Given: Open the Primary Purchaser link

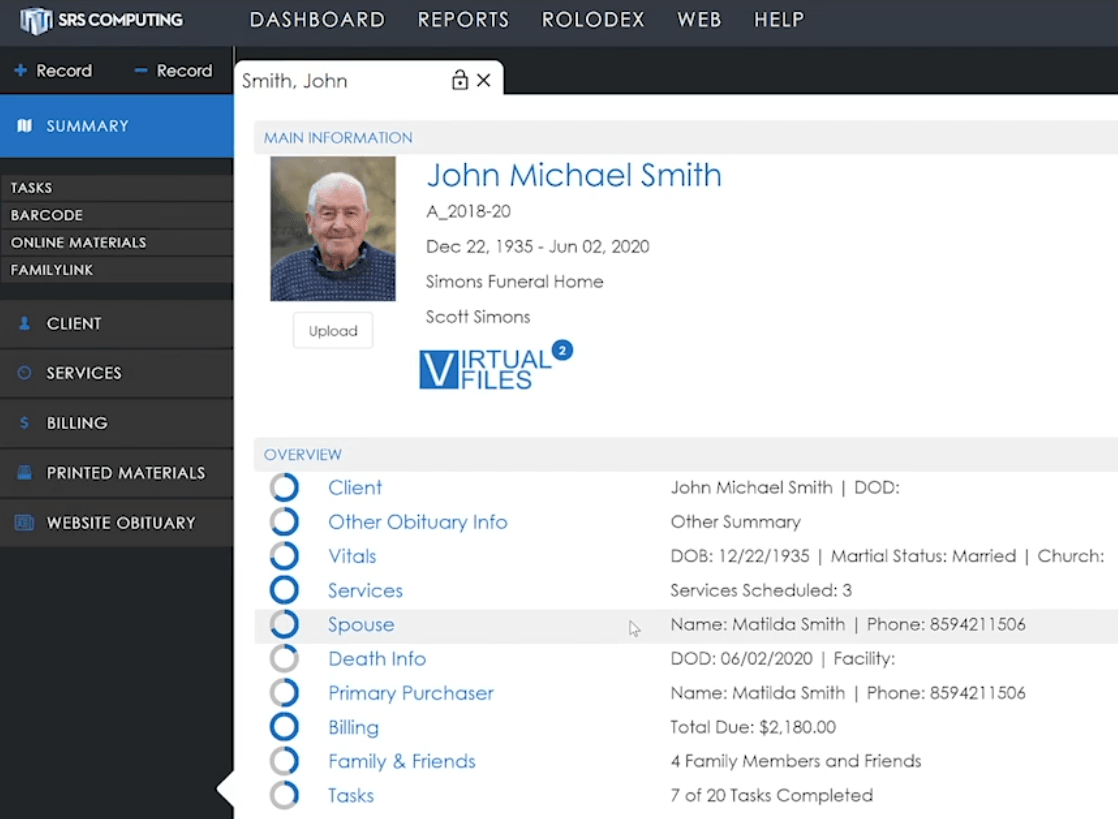Looking at the screenshot, I should (411, 693).
